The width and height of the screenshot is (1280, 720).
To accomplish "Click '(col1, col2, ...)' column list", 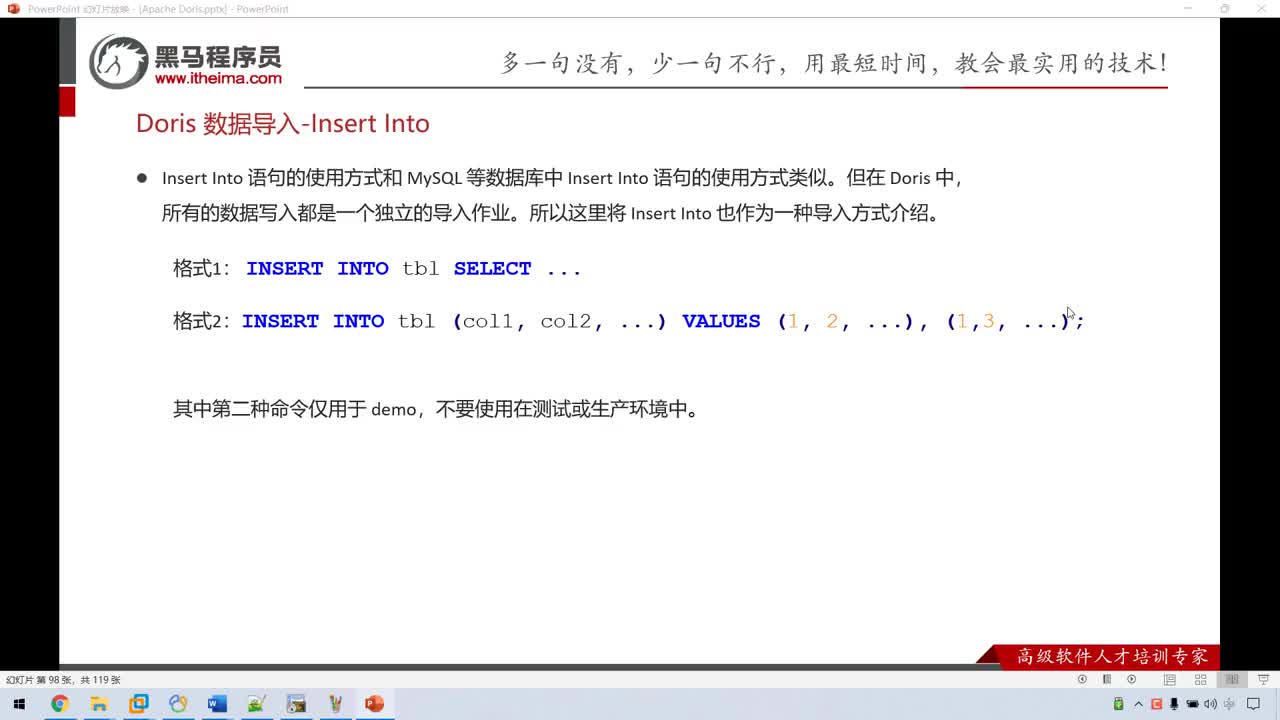I will [559, 321].
